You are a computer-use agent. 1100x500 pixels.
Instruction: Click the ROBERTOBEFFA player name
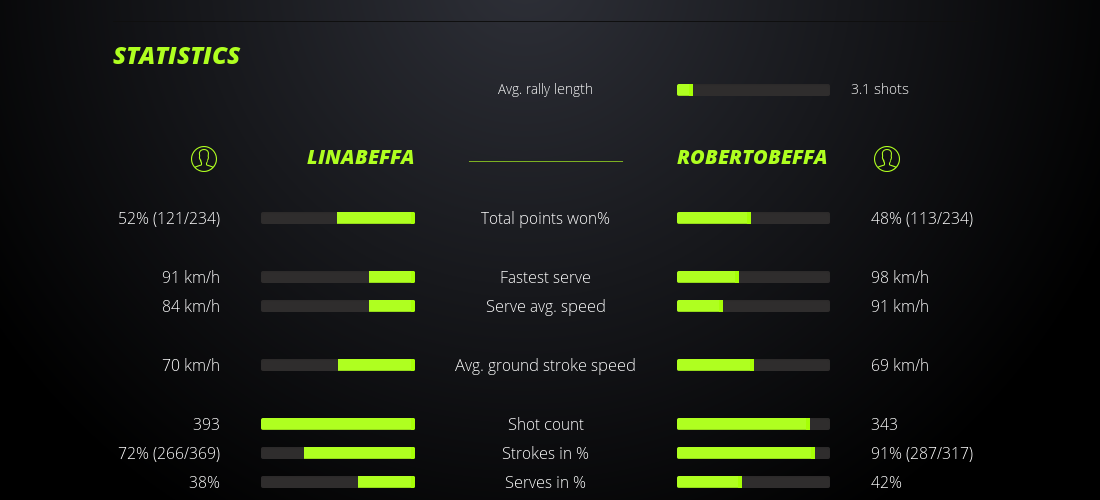click(x=752, y=158)
